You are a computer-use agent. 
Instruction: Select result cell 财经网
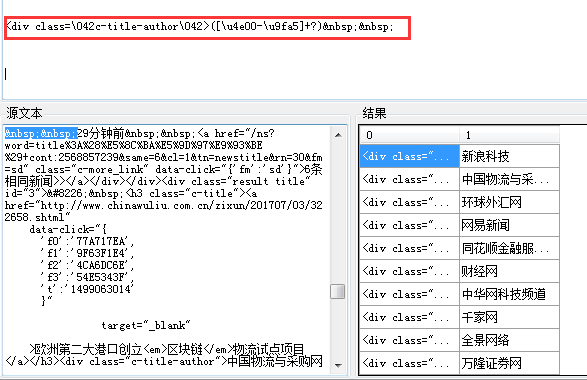point(510,271)
